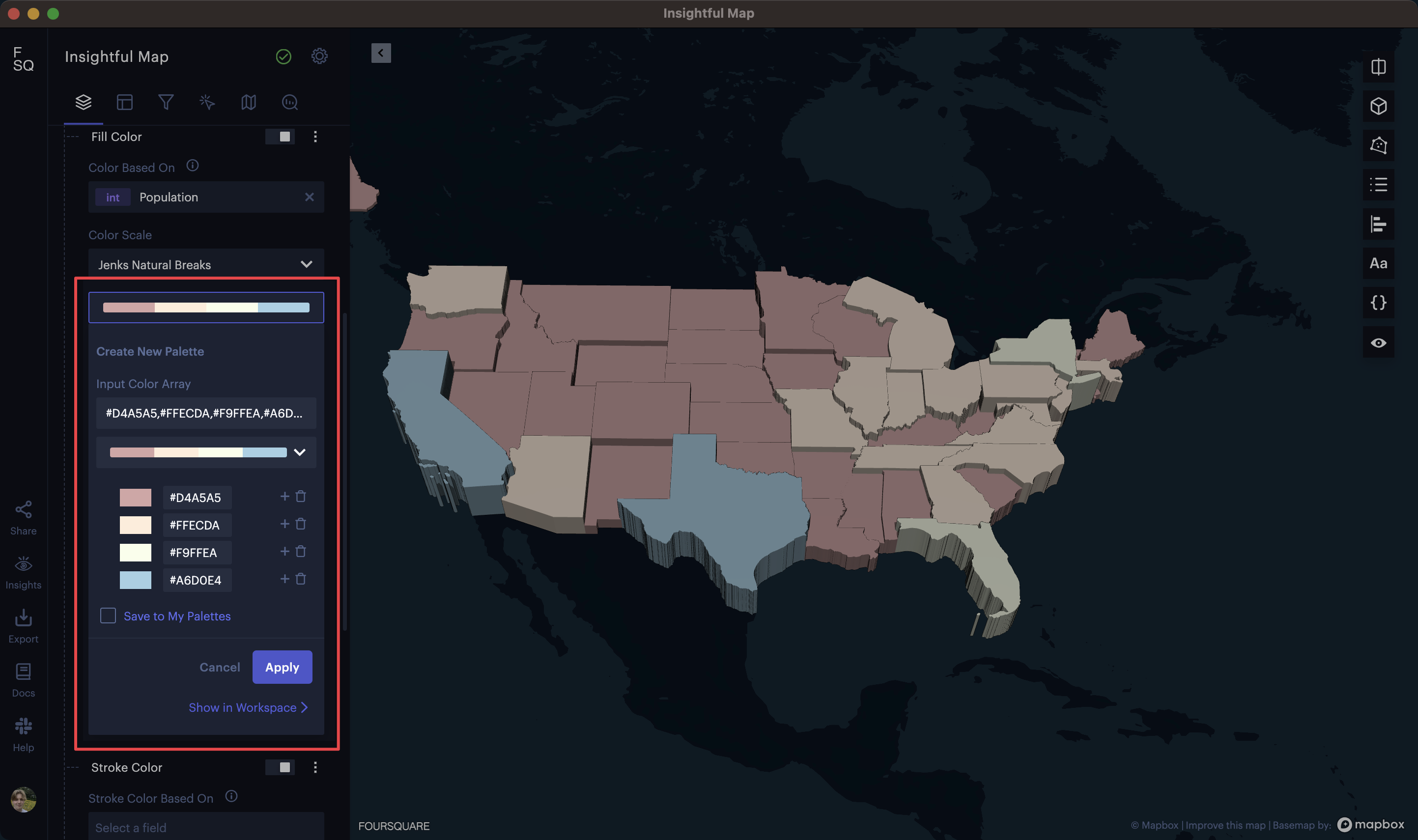Collapse the side panel arrow
Viewport: 1418px width, 840px height.
[x=381, y=53]
